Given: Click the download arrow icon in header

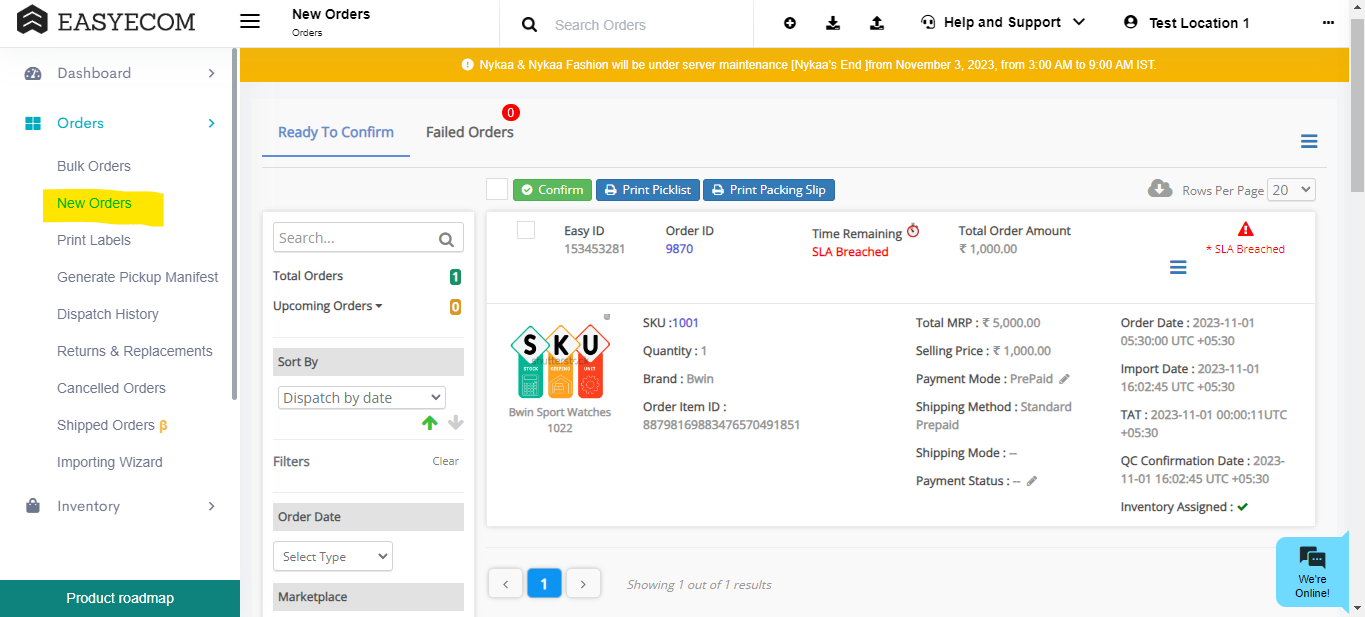Looking at the screenshot, I should (x=833, y=23).
